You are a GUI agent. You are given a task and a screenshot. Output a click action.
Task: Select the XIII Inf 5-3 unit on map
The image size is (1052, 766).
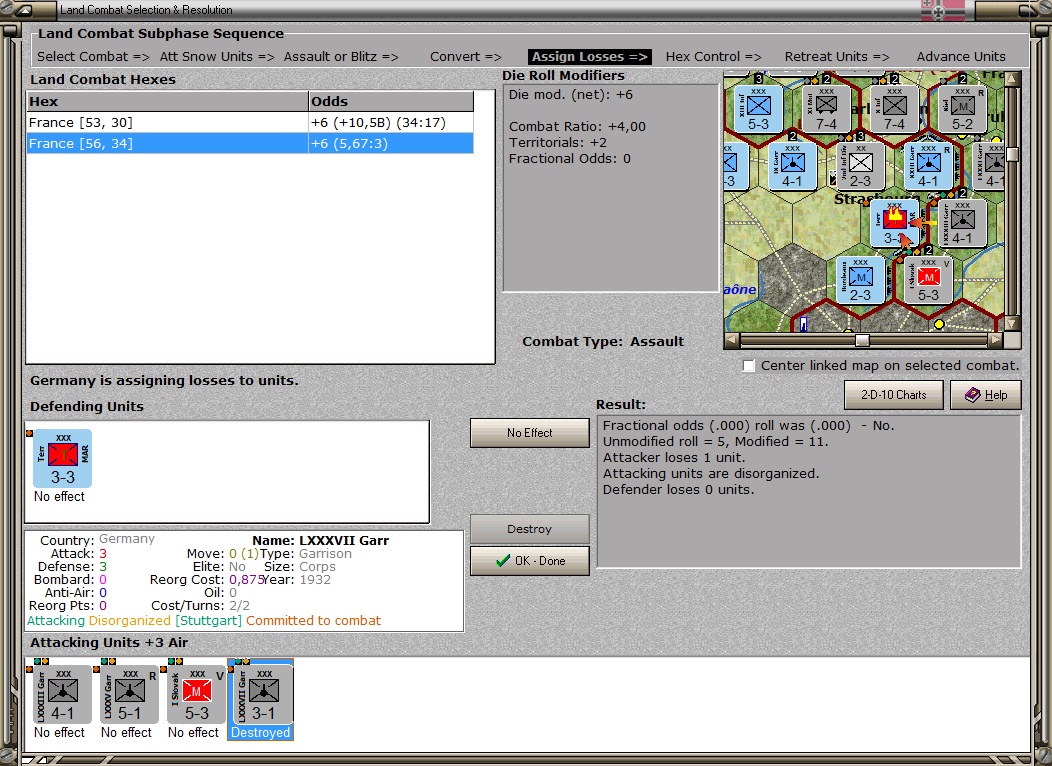tap(758, 108)
